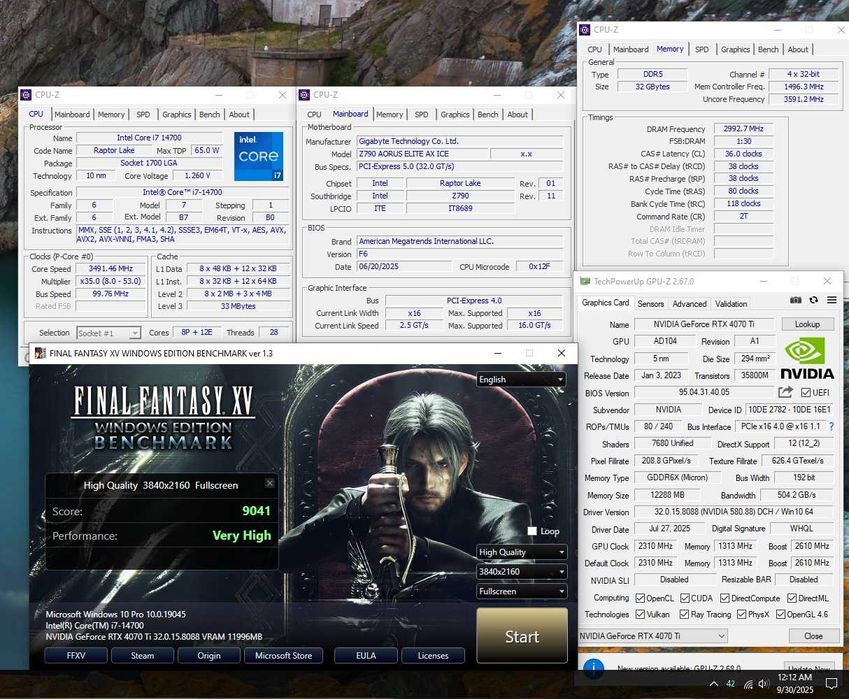
Task: Toggle the DirectML checkbox
Action: pos(792,598)
